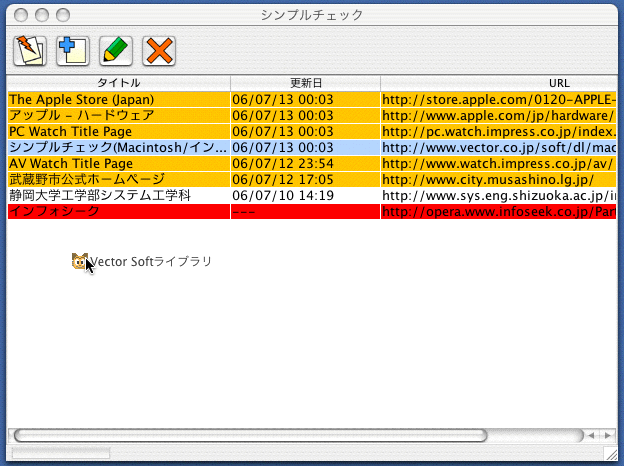624x466 pixels.
Task: Sort by the タイトル column header
Action: pyautogui.click(x=119, y=83)
